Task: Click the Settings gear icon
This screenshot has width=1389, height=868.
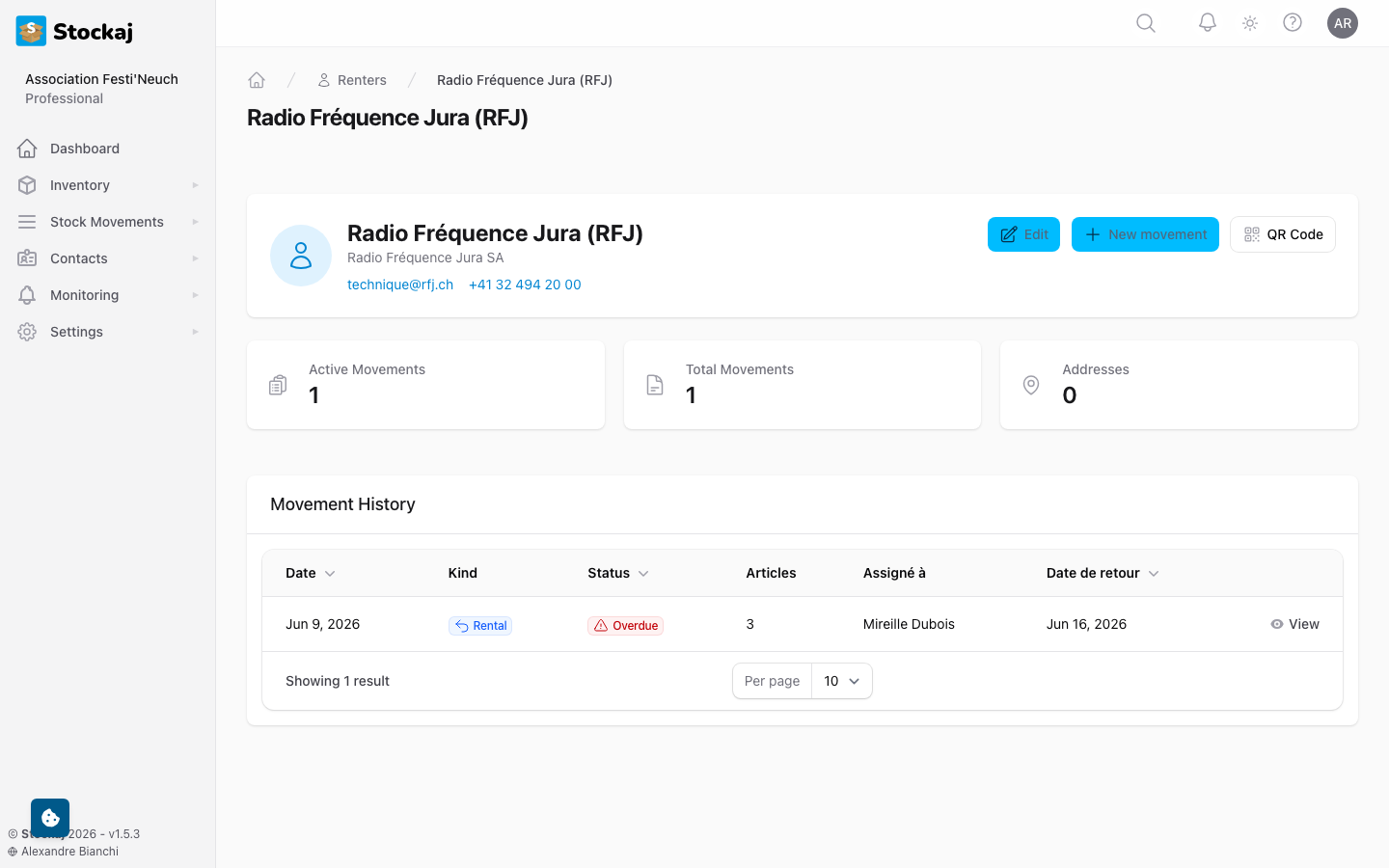Action: [27, 332]
